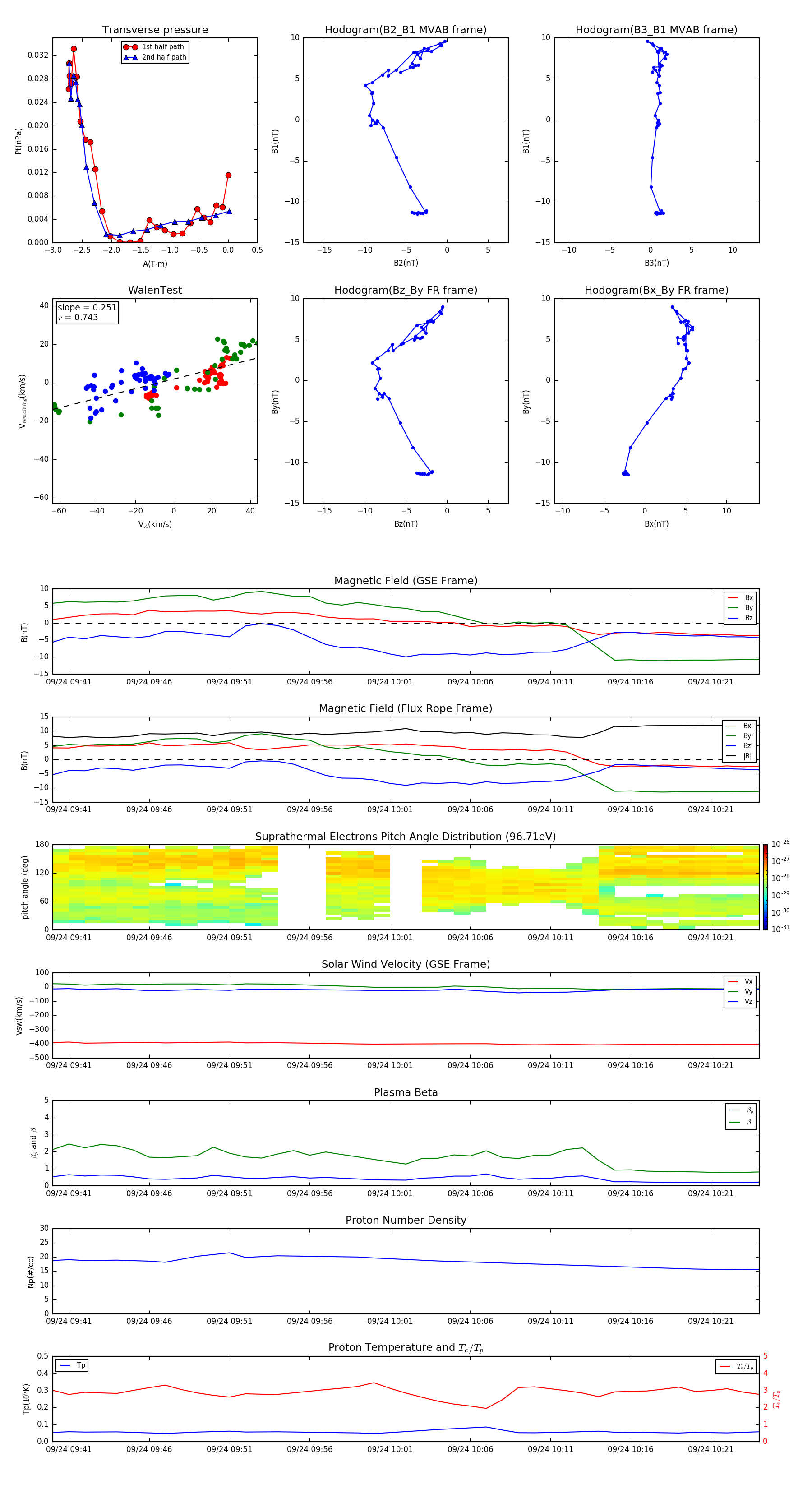Click the 'Hodogram(Bx_By FR frame)' title
812x1489 pixels.
point(656,290)
